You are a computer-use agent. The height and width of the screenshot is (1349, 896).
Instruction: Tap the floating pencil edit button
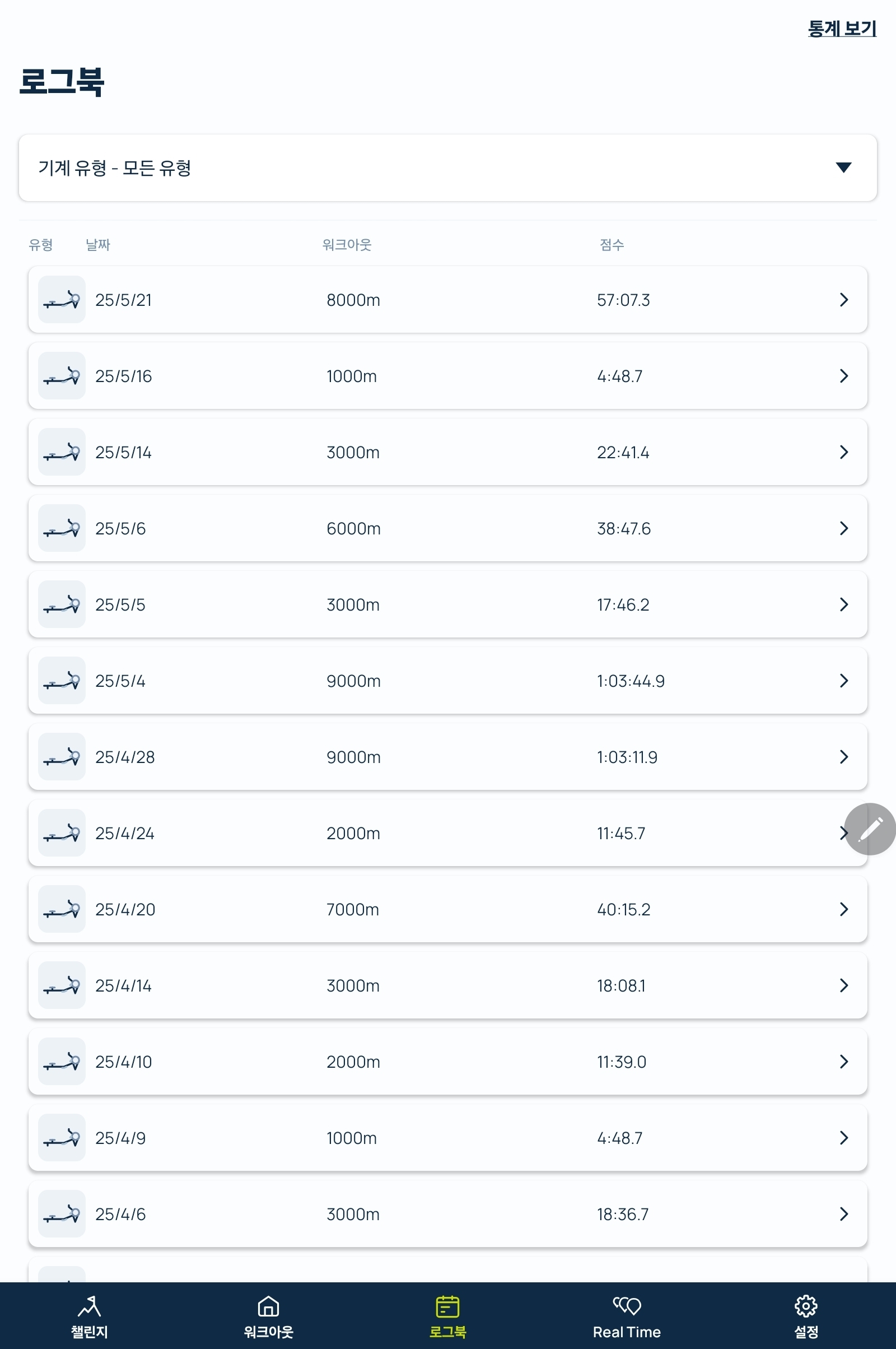(870, 829)
